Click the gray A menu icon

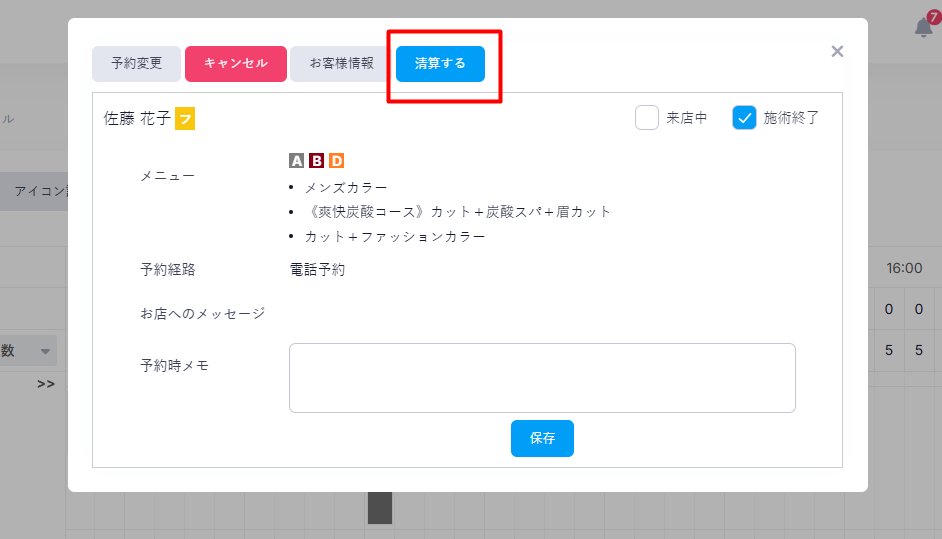pos(296,160)
